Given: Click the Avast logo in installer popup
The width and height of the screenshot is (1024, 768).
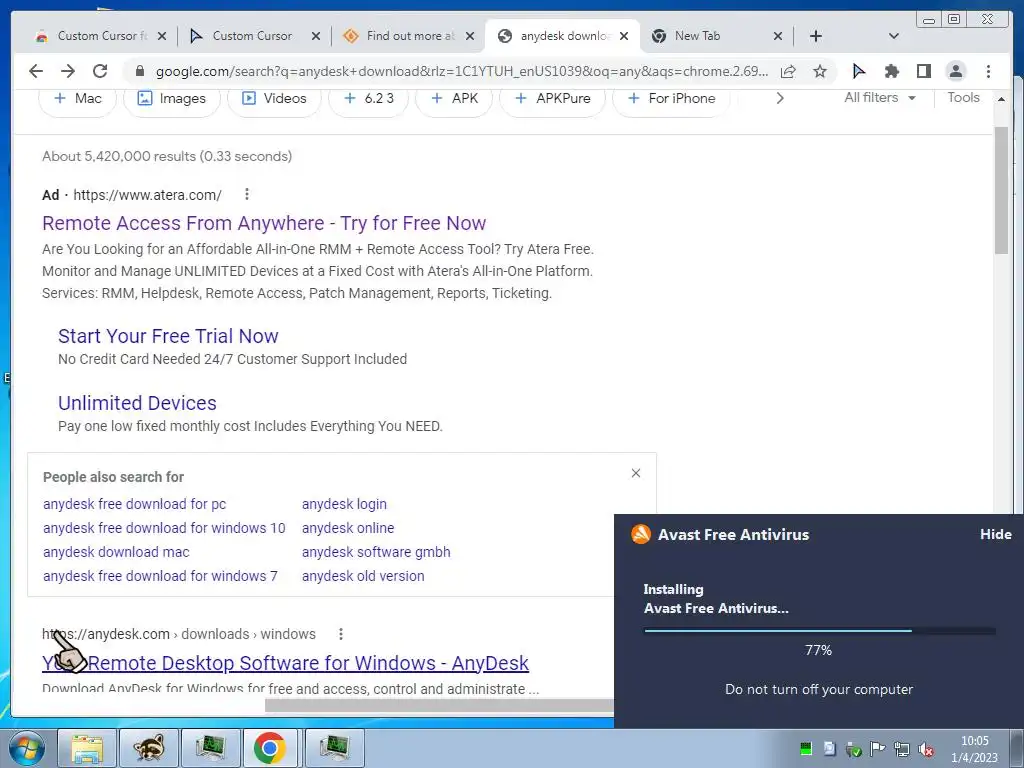Looking at the screenshot, I should point(641,534).
